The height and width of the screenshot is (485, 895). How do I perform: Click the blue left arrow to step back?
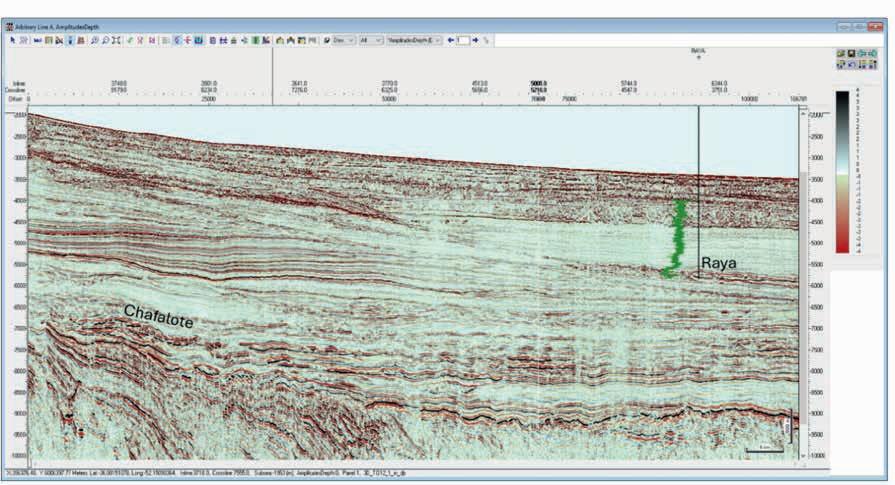click(451, 40)
